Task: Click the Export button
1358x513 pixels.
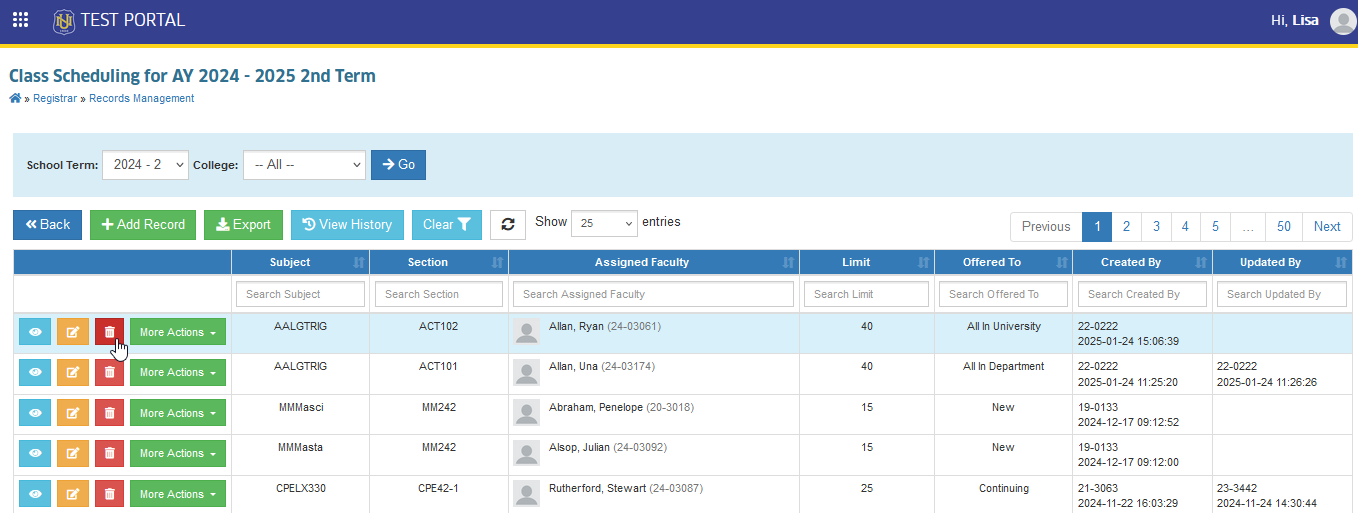Action: (x=243, y=225)
